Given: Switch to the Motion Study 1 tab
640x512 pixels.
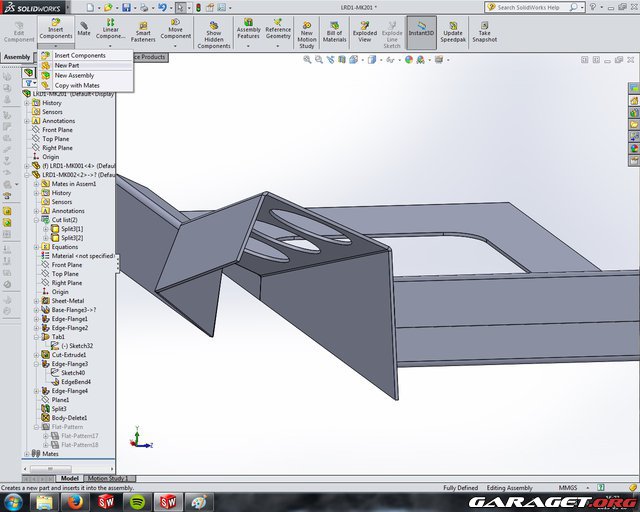Looking at the screenshot, I should tap(106, 478).
